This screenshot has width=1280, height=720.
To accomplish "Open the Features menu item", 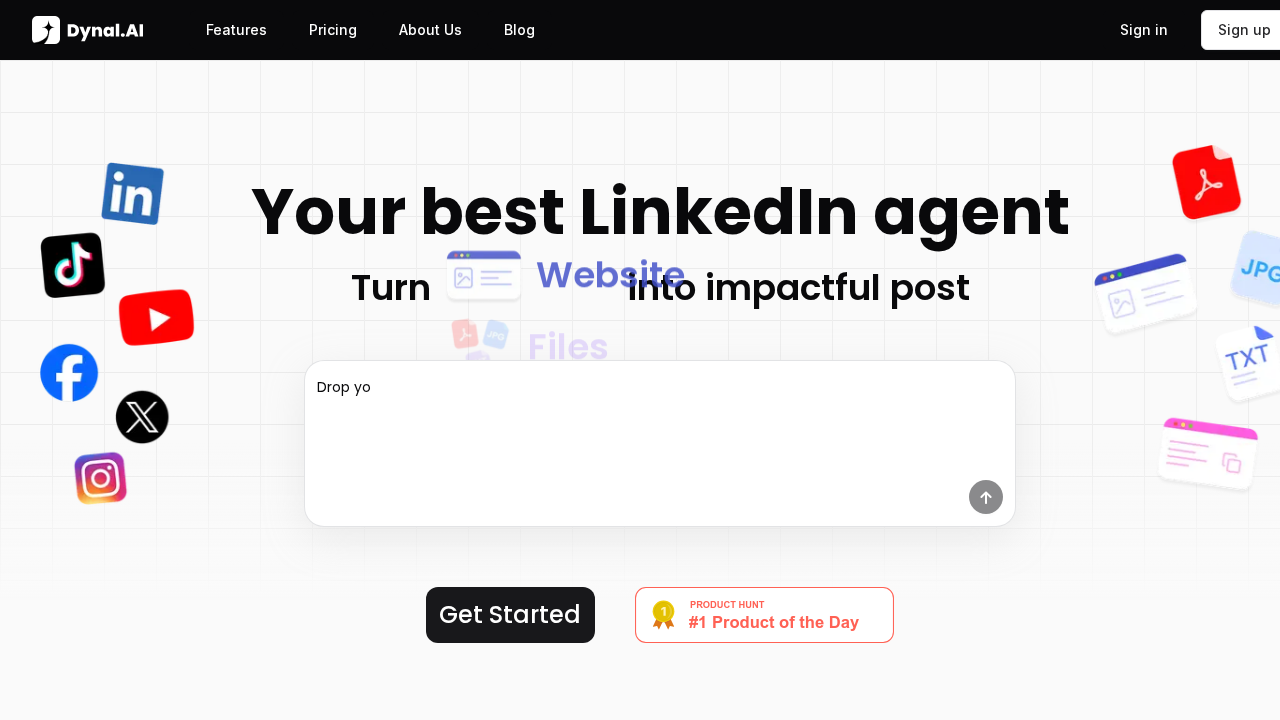I will tap(236, 30).
